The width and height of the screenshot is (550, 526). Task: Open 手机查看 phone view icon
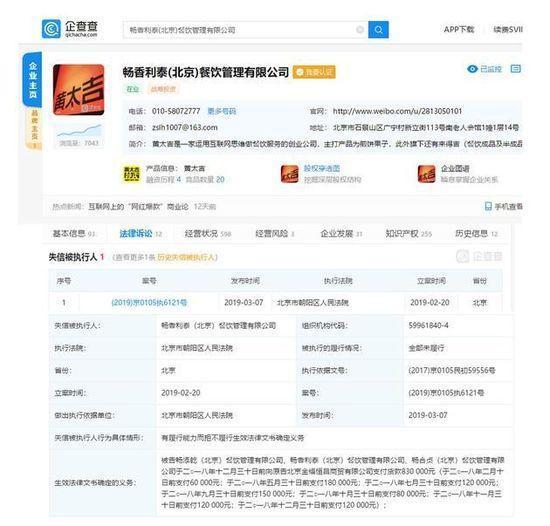tap(488, 207)
